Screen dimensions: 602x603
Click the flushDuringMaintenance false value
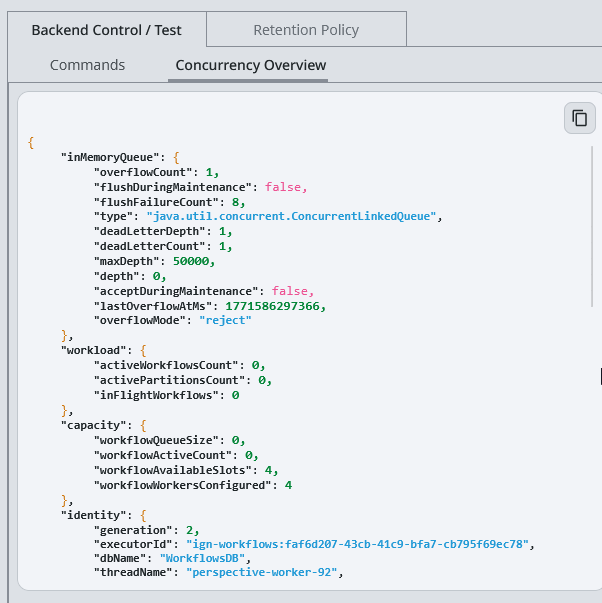[x=285, y=187]
